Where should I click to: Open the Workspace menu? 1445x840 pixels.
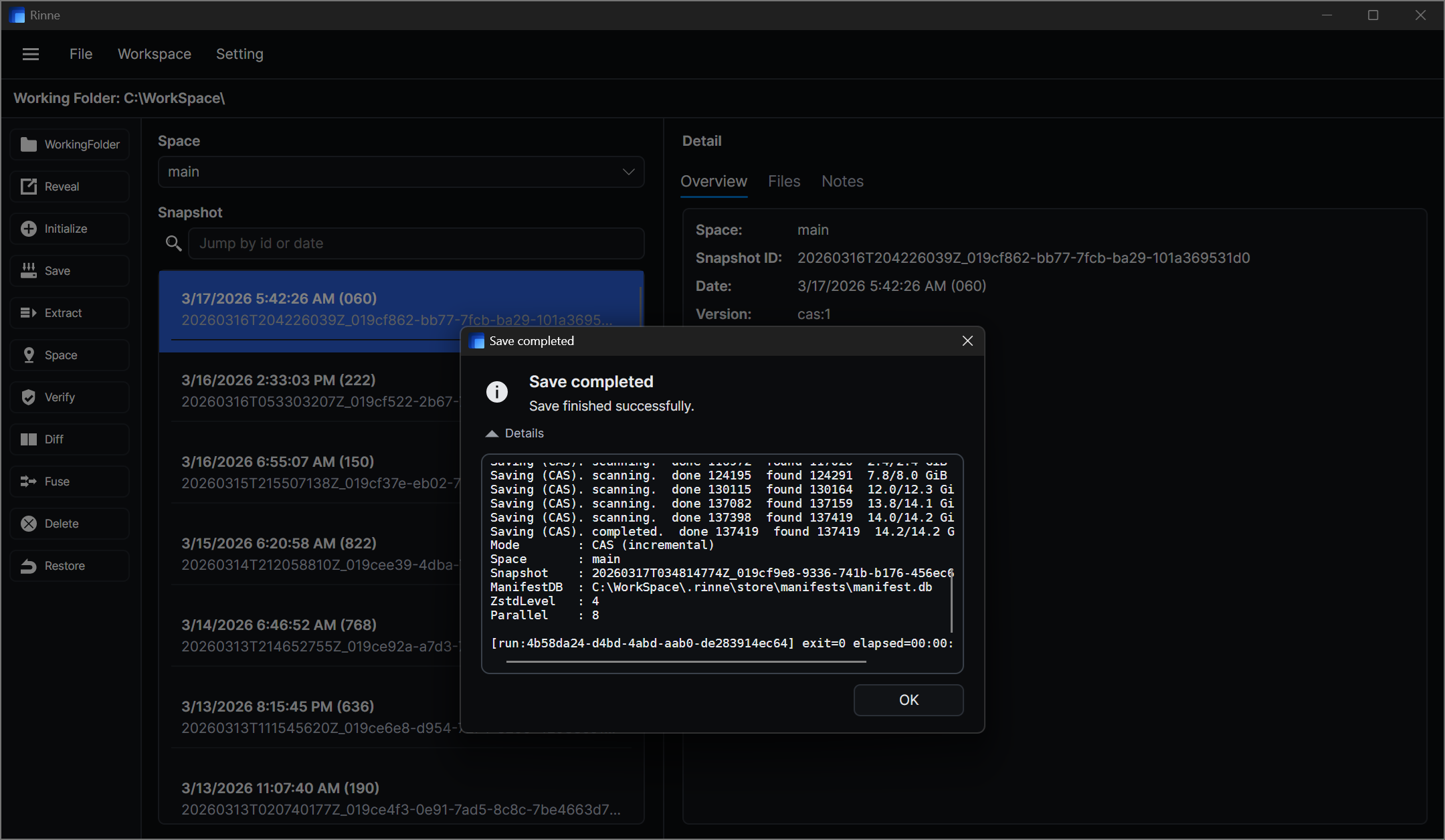coord(155,54)
